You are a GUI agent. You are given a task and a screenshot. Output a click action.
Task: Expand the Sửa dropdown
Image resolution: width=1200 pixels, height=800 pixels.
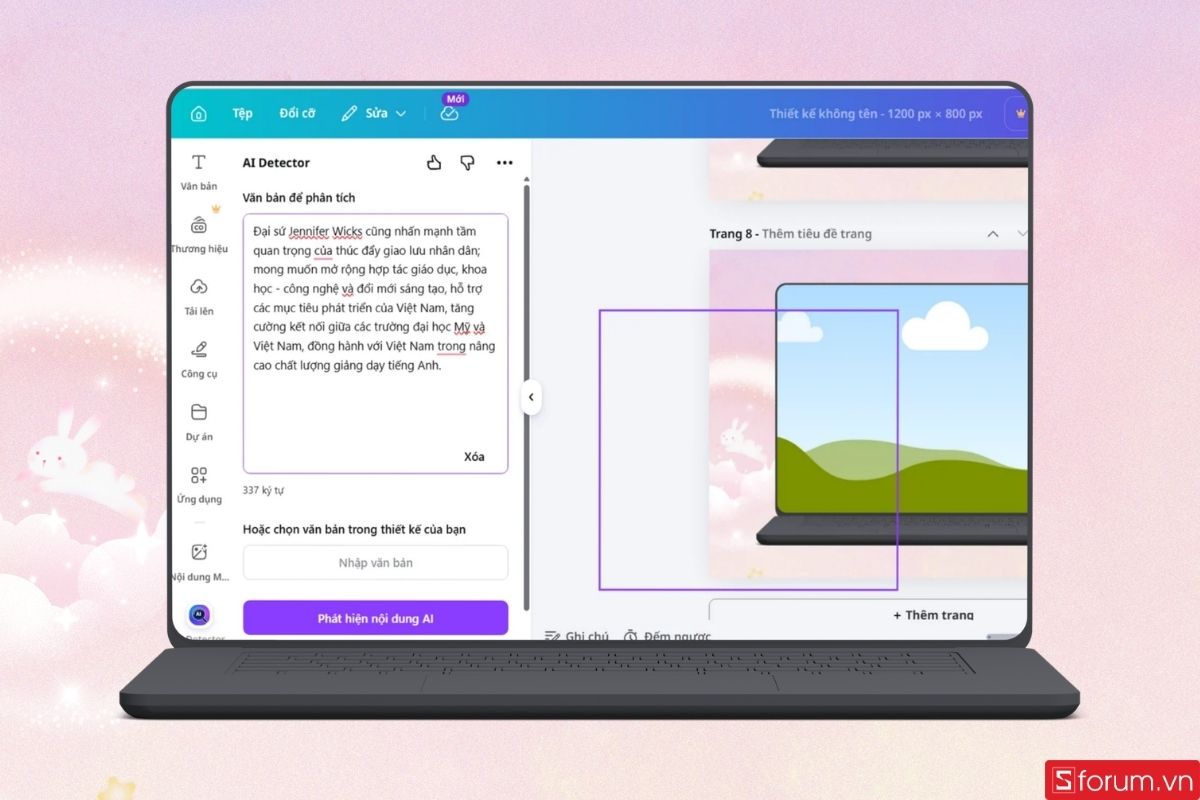coord(374,113)
